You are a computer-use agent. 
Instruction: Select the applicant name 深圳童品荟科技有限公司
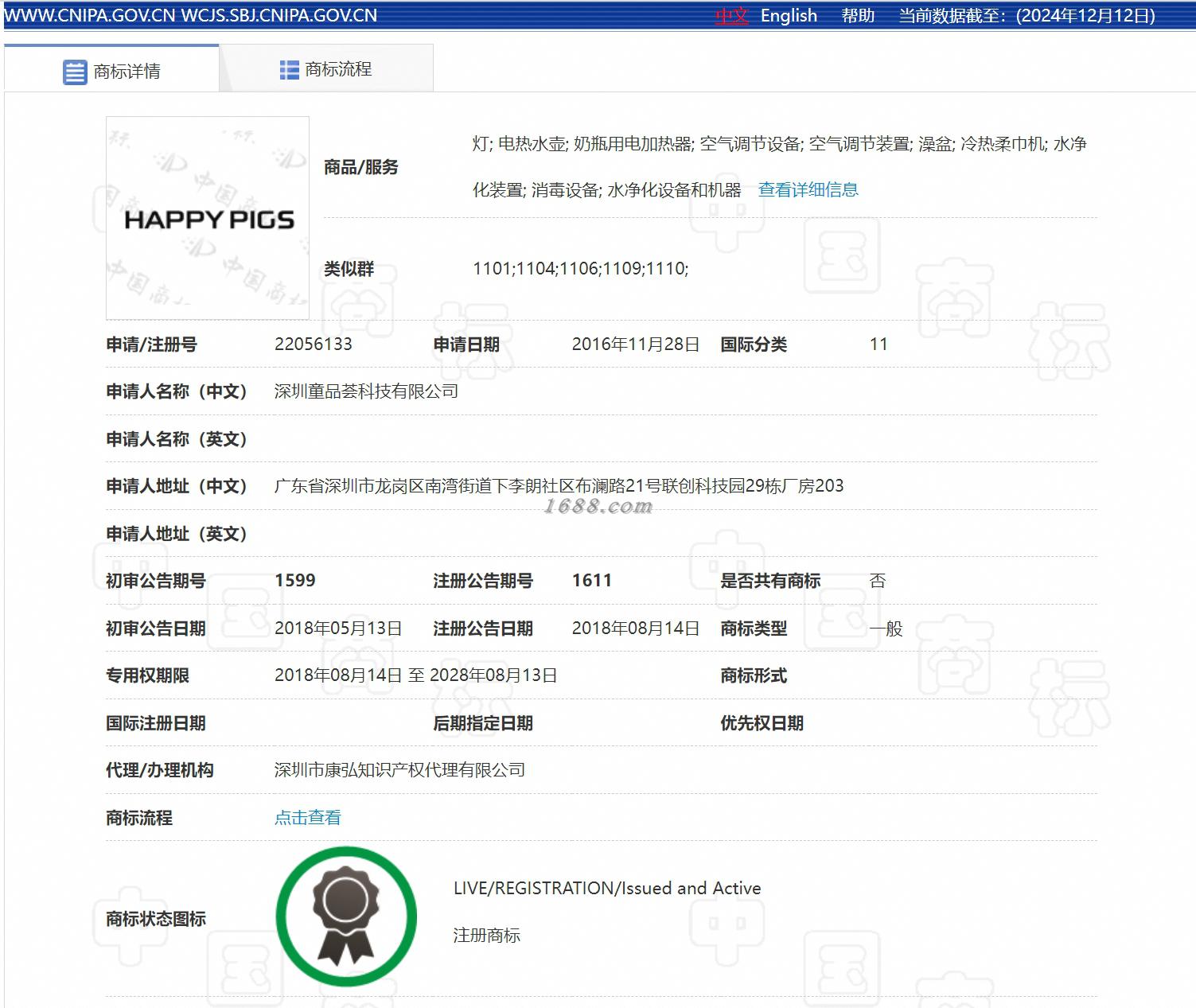[366, 391]
